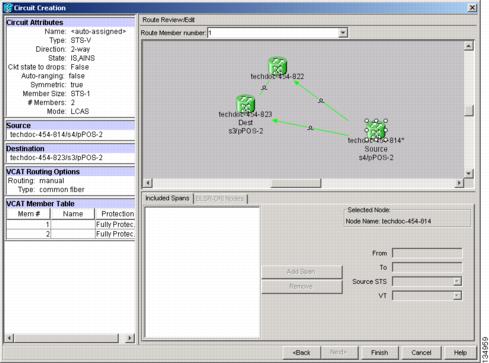
Task: Click the Cancel button
Action: click(421, 352)
